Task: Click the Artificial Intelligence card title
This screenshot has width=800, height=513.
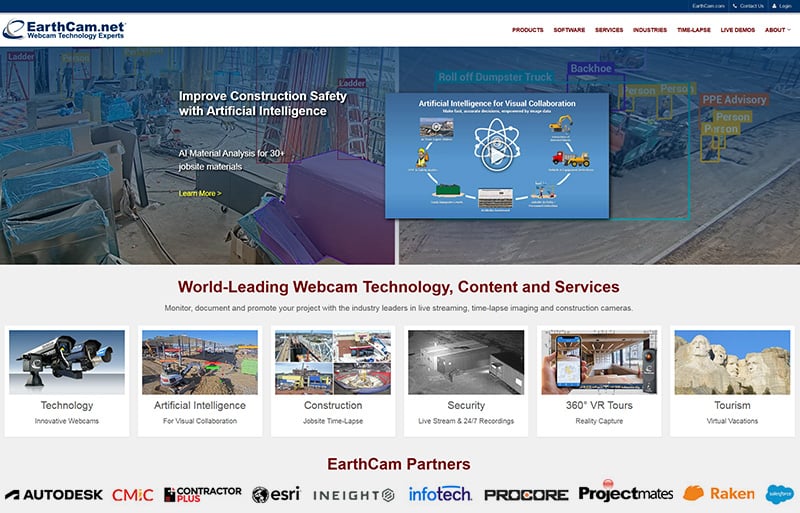Action: pos(200,405)
